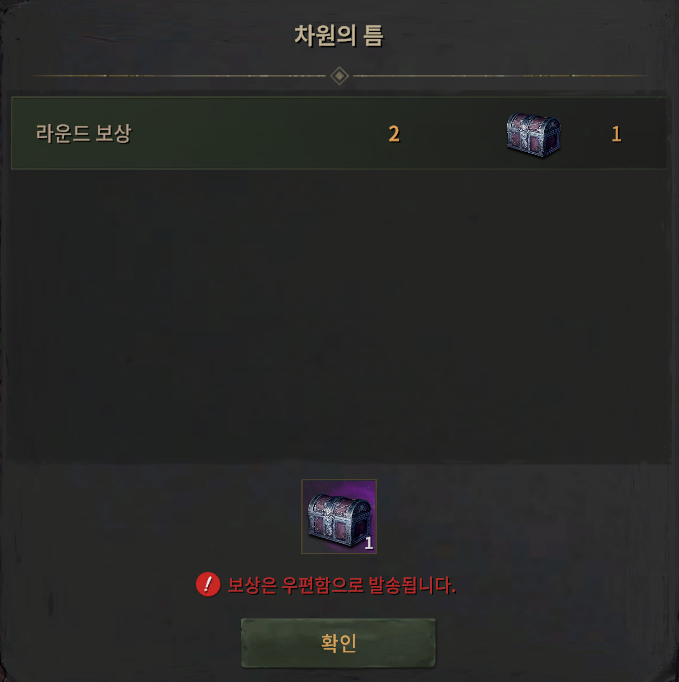Open the purple reward chest item slot

point(339,516)
